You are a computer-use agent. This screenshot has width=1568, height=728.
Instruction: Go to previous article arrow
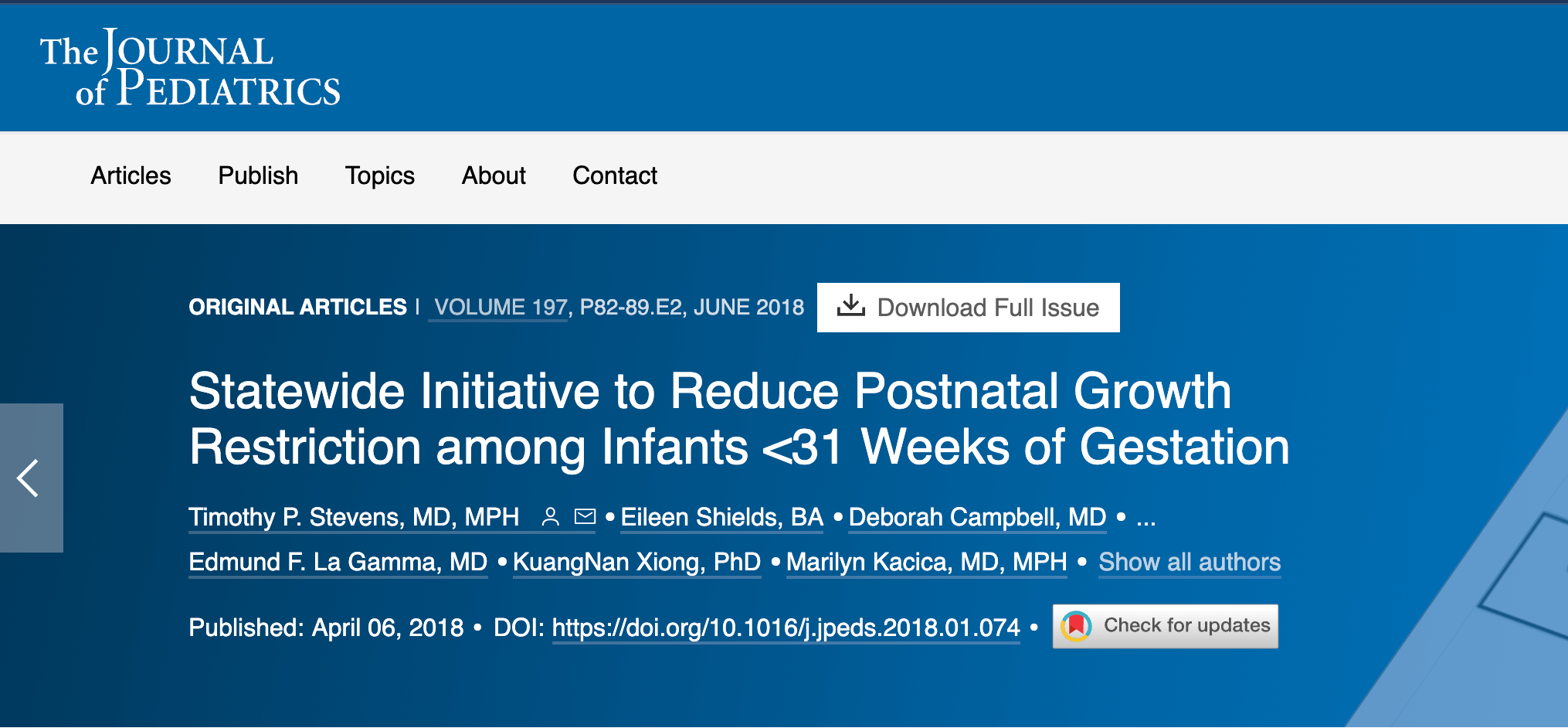tap(29, 478)
